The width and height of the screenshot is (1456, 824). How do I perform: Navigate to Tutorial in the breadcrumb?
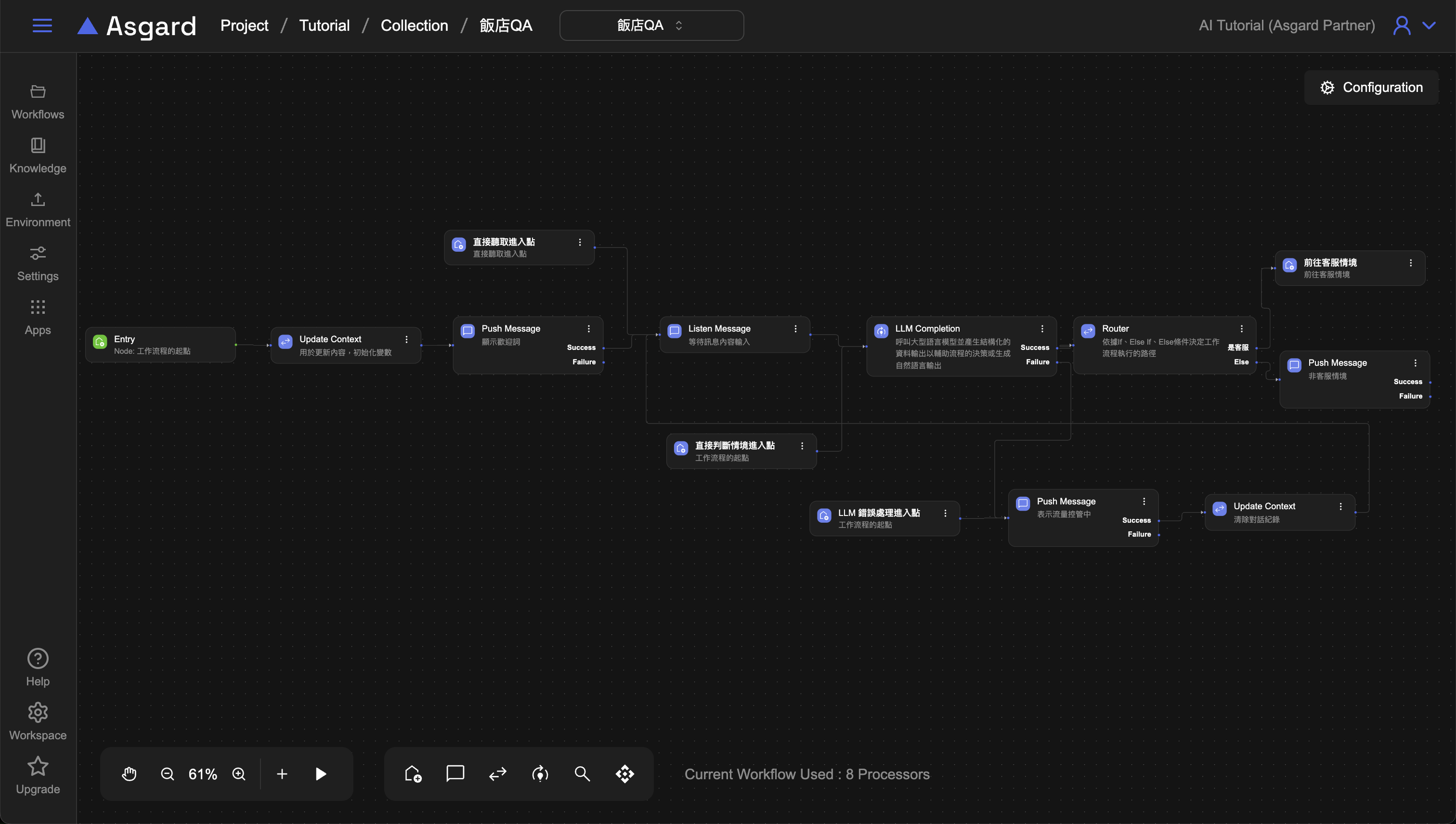(324, 26)
